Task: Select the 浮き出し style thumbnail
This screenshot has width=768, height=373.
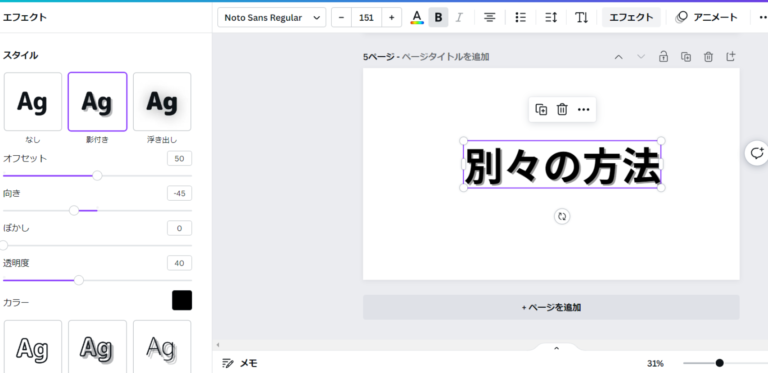Action: pyautogui.click(x=162, y=102)
